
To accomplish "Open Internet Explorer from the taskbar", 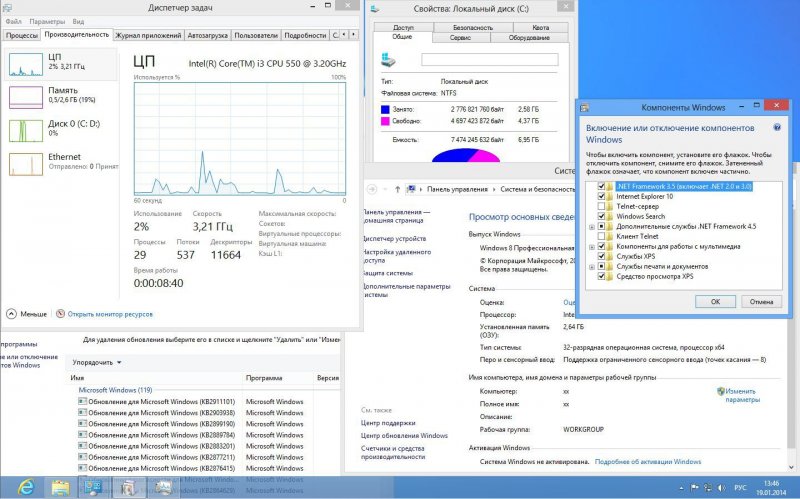I will tap(24, 488).
